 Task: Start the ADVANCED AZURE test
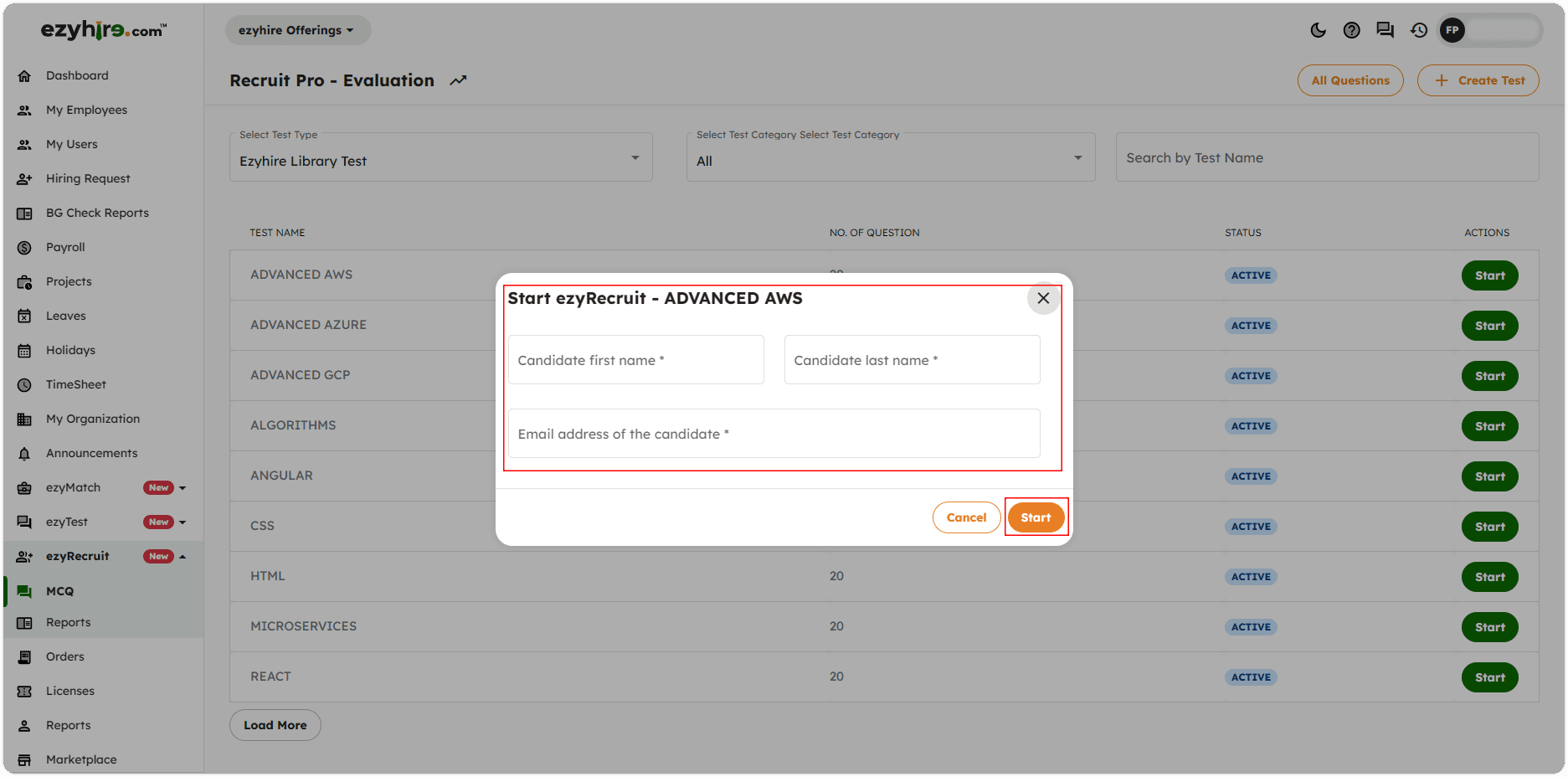1490,326
